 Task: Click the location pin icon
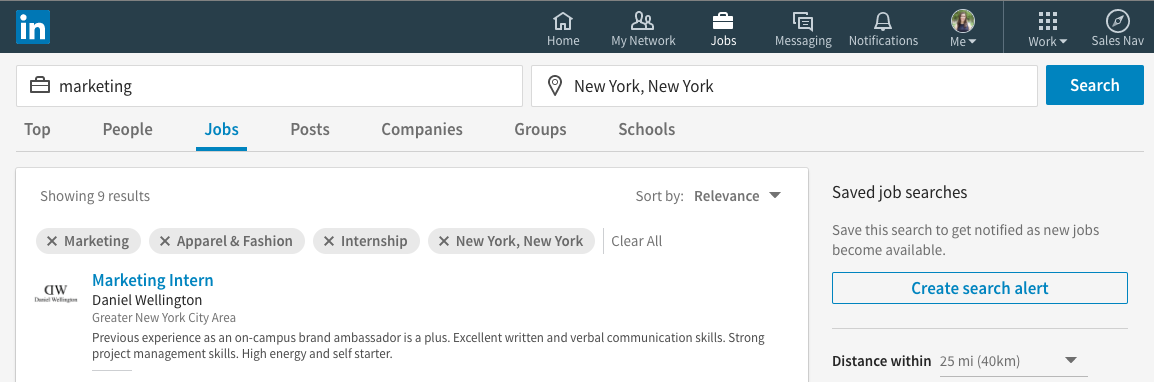pos(556,86)
